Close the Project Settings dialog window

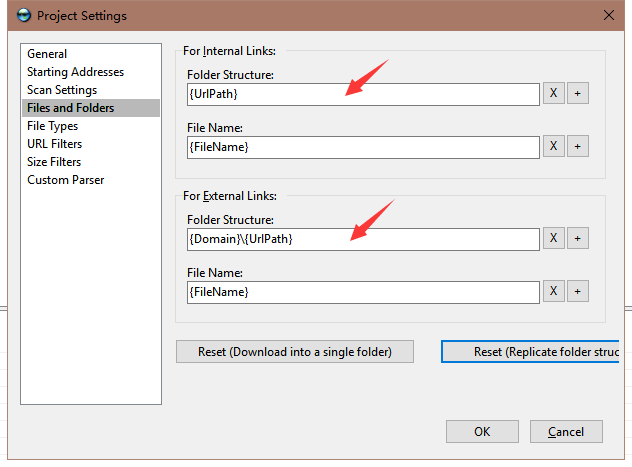[609, 15]
